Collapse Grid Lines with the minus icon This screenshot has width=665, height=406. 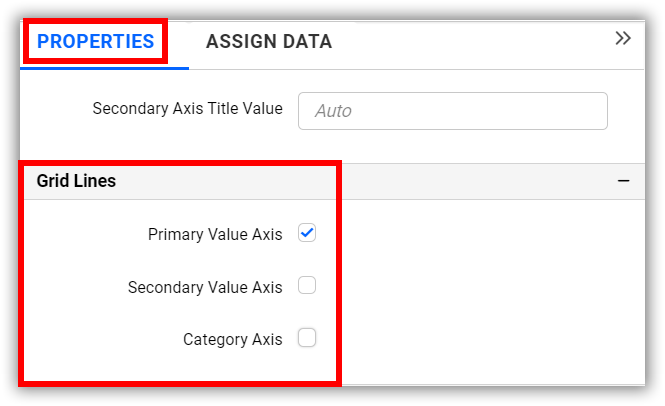click(623, 181)
